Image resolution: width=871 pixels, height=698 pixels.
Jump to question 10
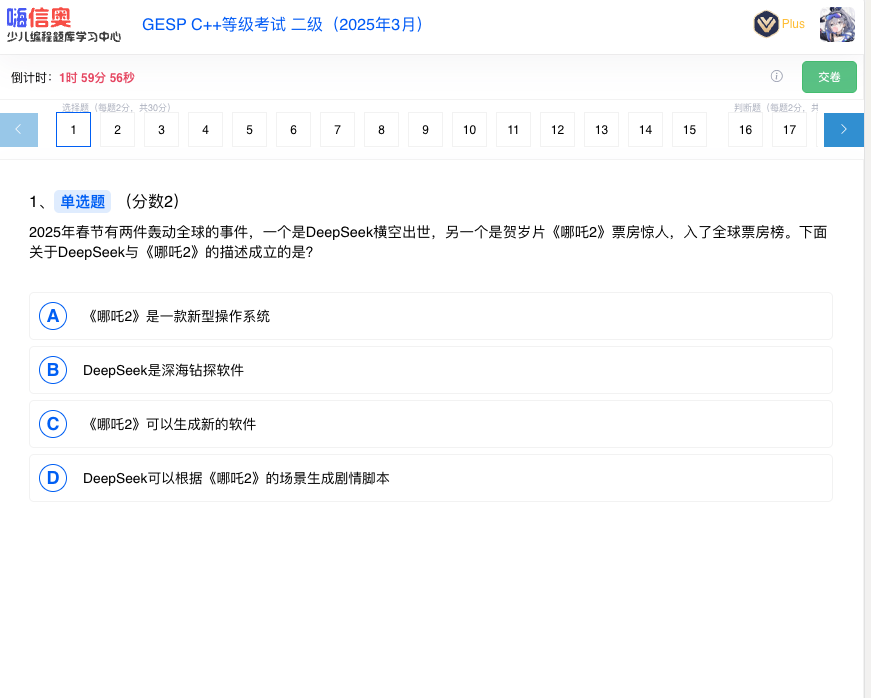(469, 130)
